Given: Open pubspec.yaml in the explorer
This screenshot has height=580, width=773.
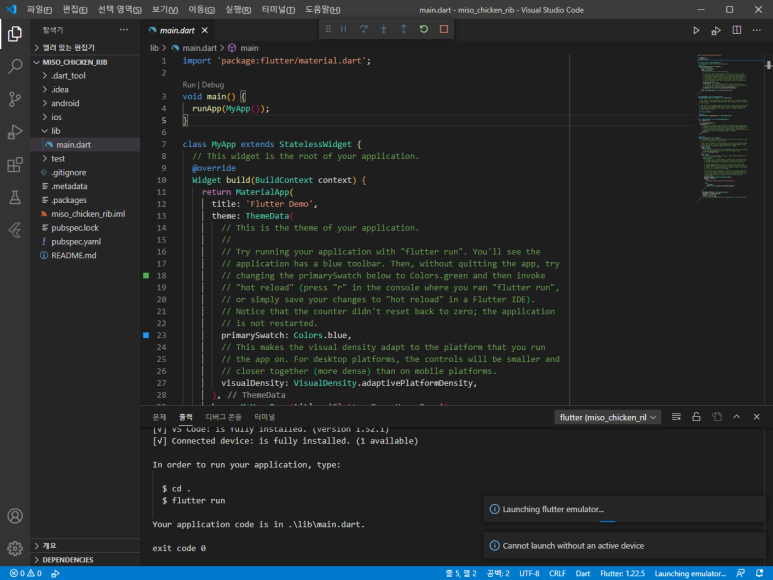Looking at the screenshot, I should pyautogui.click(x=85, y=242).
